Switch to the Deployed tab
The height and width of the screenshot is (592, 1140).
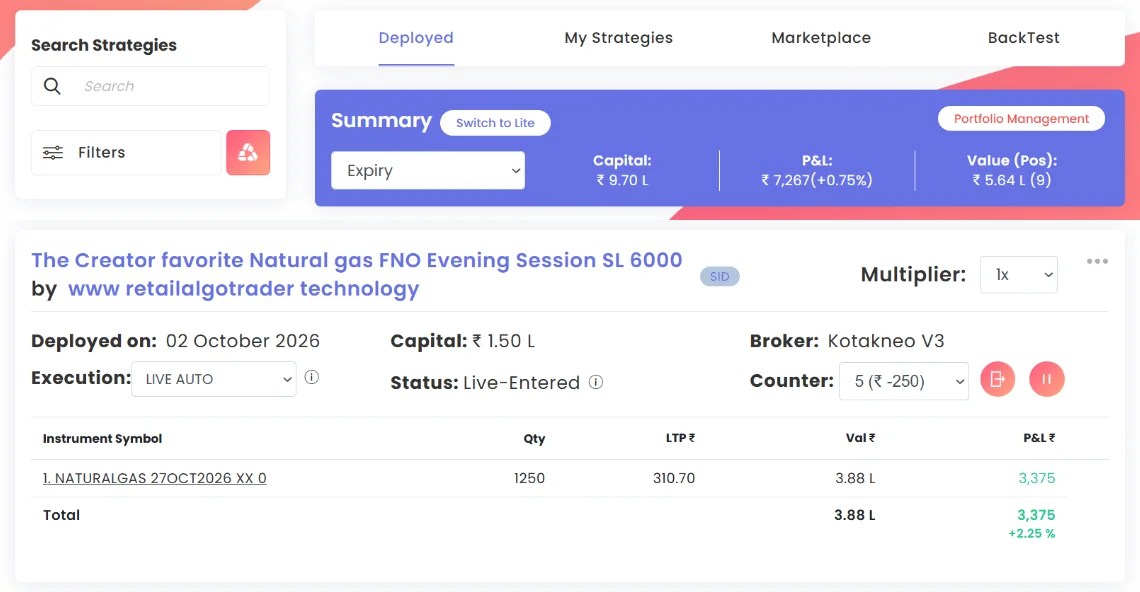click(416, 38)
